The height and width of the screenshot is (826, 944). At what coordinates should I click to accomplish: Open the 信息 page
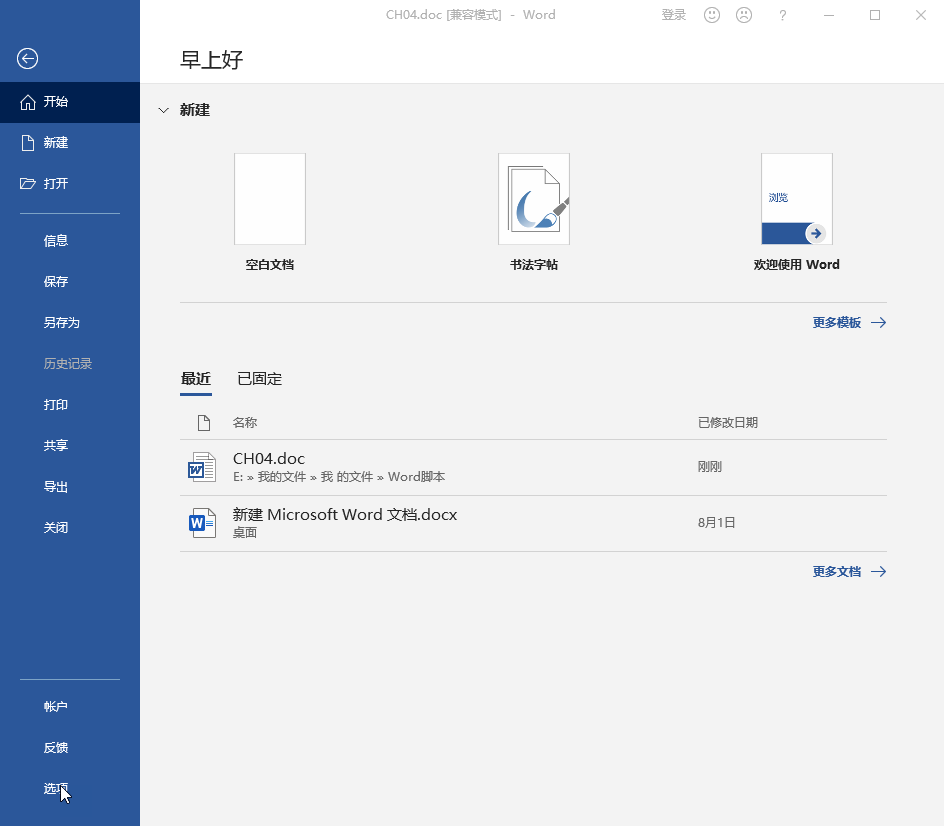pos(70,241)
